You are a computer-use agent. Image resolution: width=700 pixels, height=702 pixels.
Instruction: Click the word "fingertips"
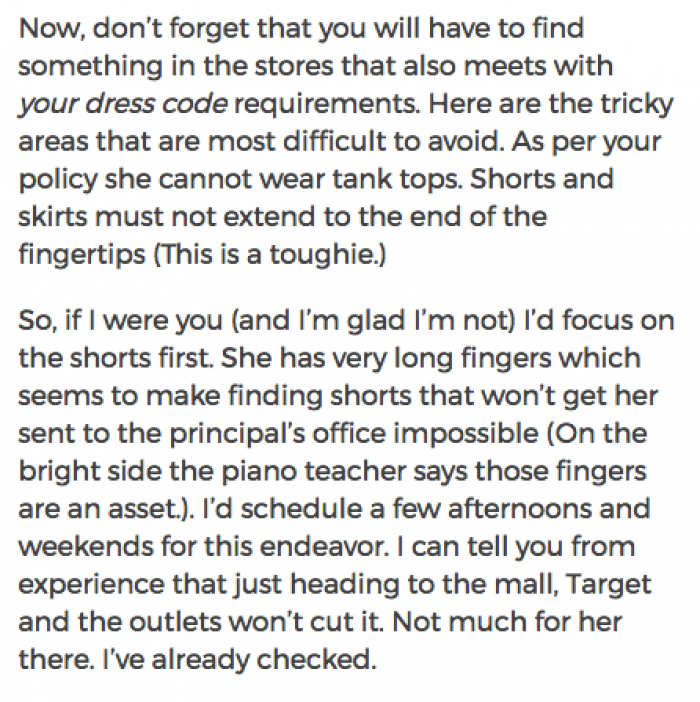[82, 255]
